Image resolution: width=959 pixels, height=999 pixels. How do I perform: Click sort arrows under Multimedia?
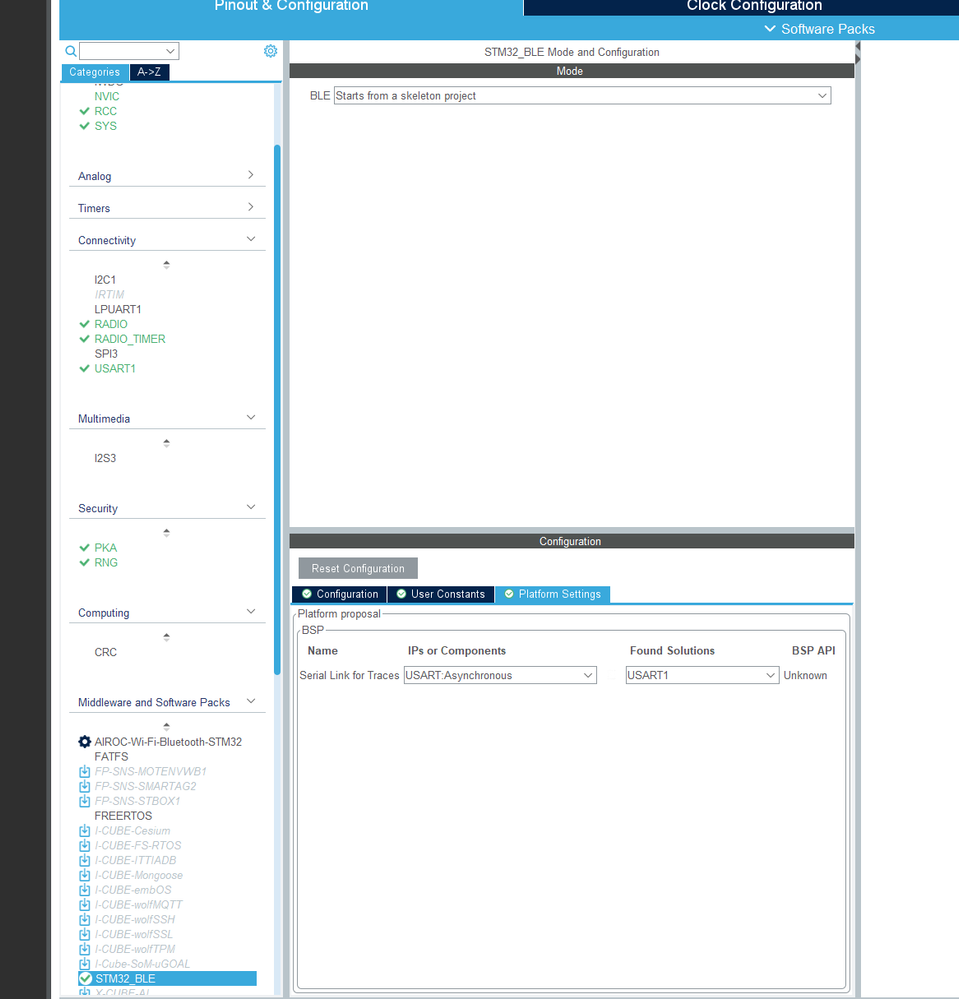tap(166, 443)
